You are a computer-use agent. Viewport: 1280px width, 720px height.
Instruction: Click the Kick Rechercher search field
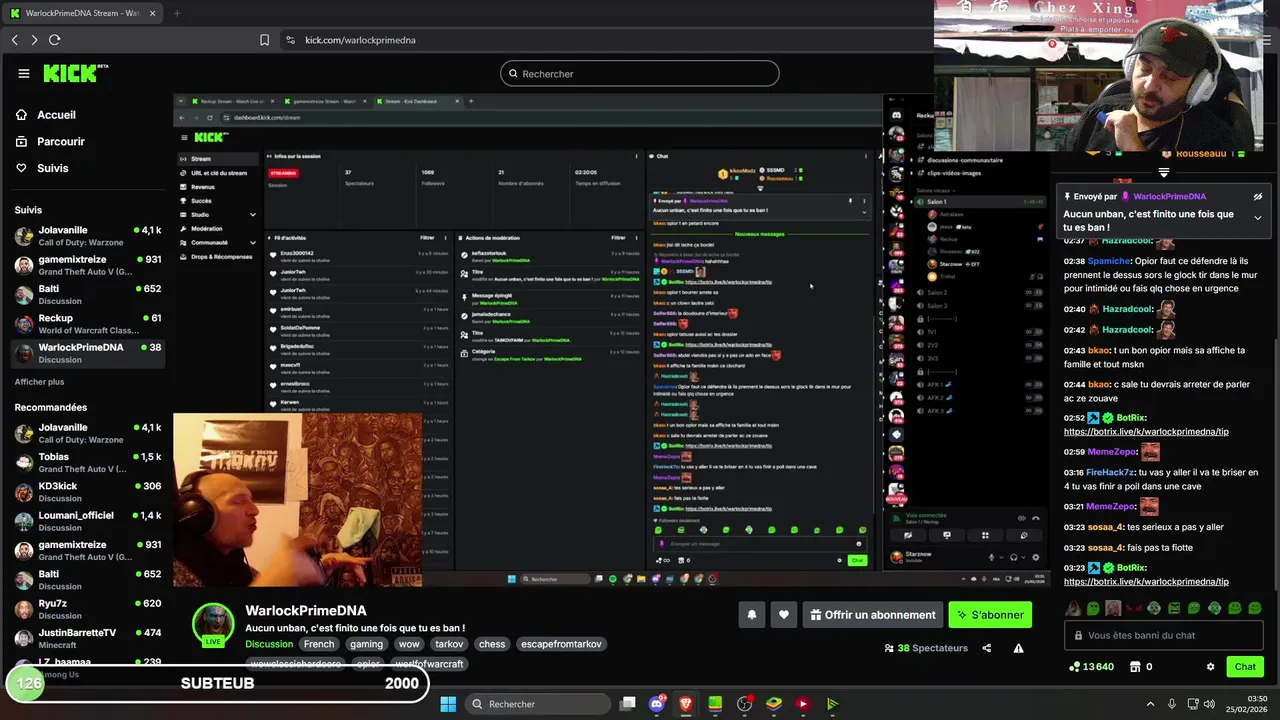click(x=640, y=74)
